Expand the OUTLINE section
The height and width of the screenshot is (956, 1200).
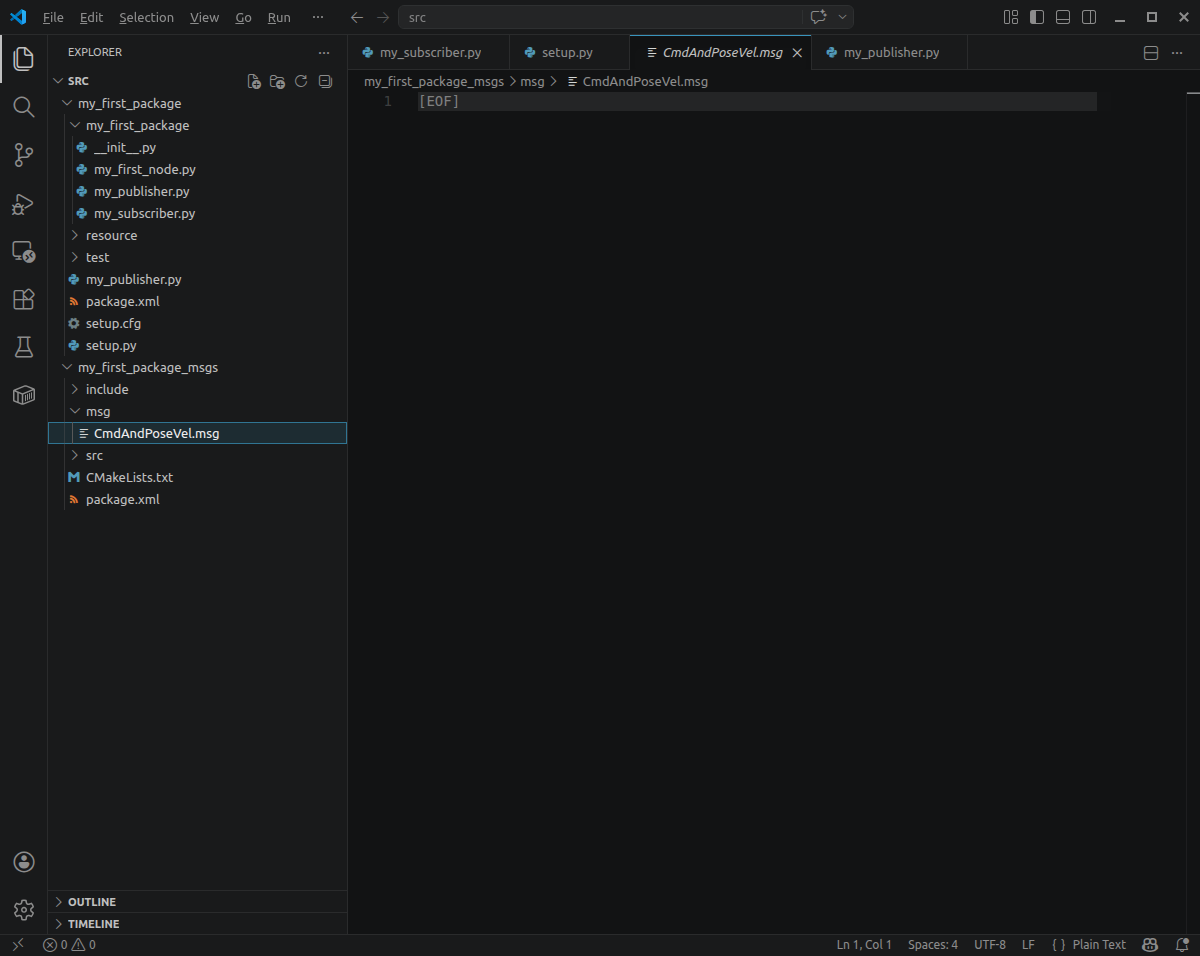pos(197,902)
